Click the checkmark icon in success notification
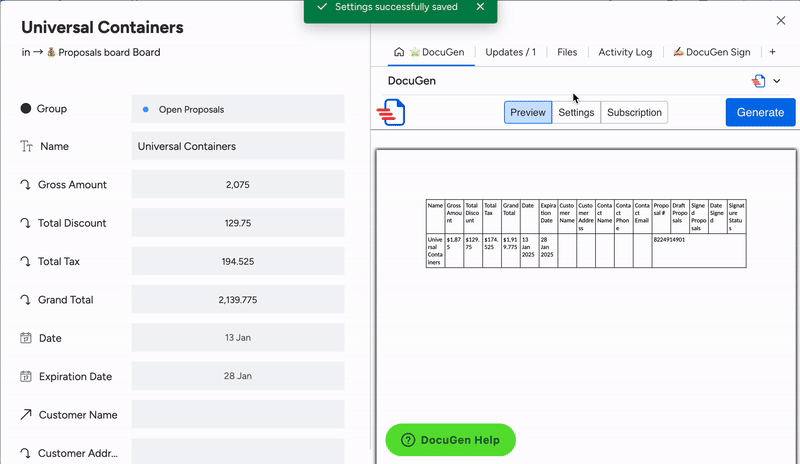Image resolution: width=800 pixels, height=464 pixels. tap(321, 7)
